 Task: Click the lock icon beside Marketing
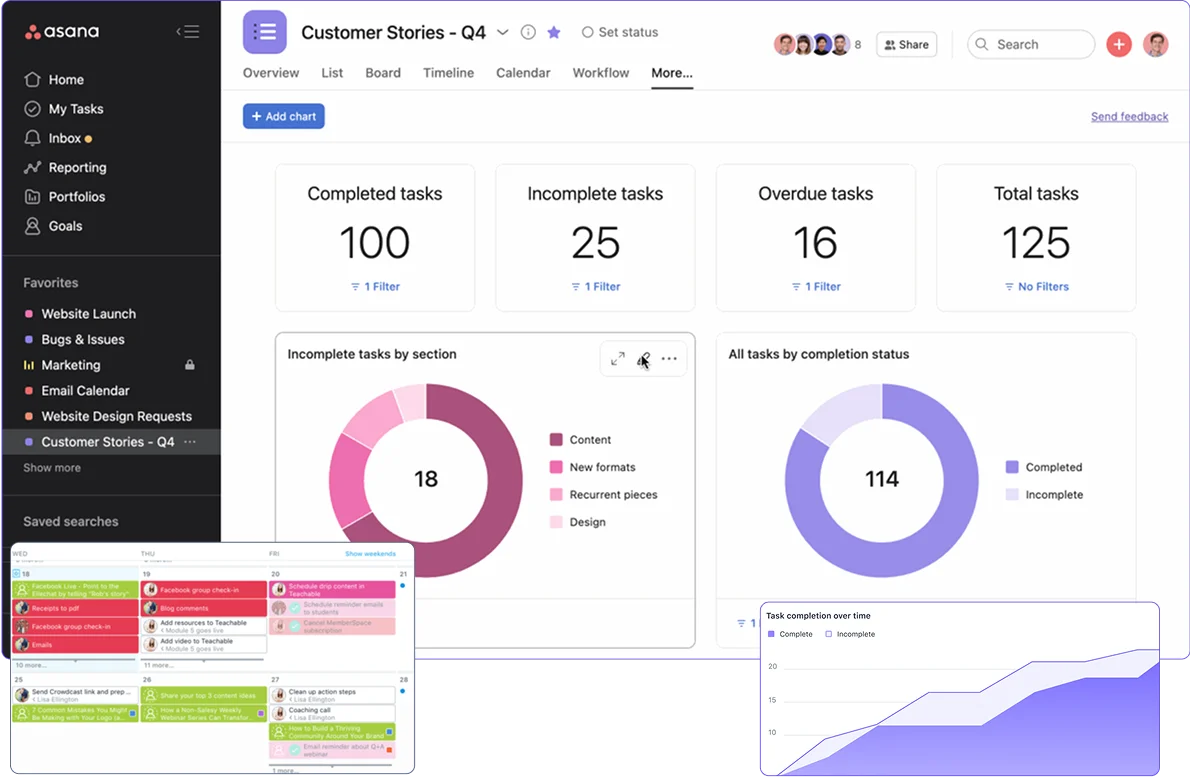tap(190, 365)
